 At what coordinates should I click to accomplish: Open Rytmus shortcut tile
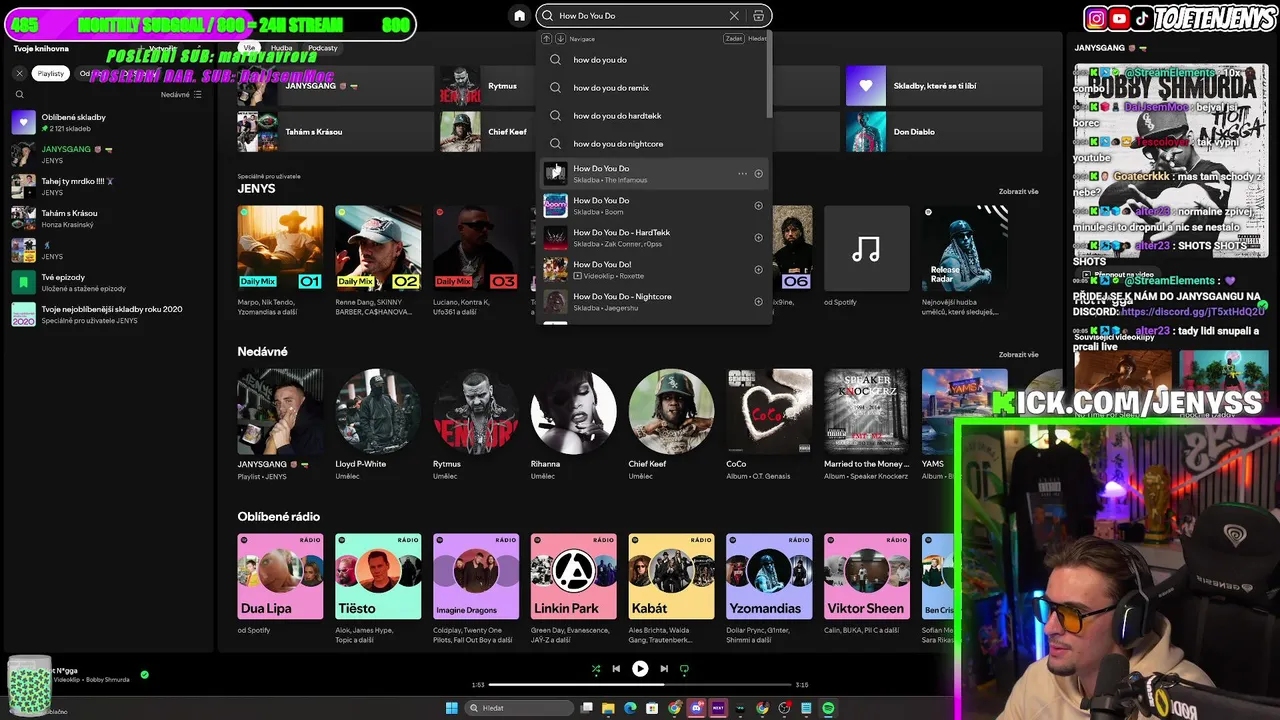(488, 86)
